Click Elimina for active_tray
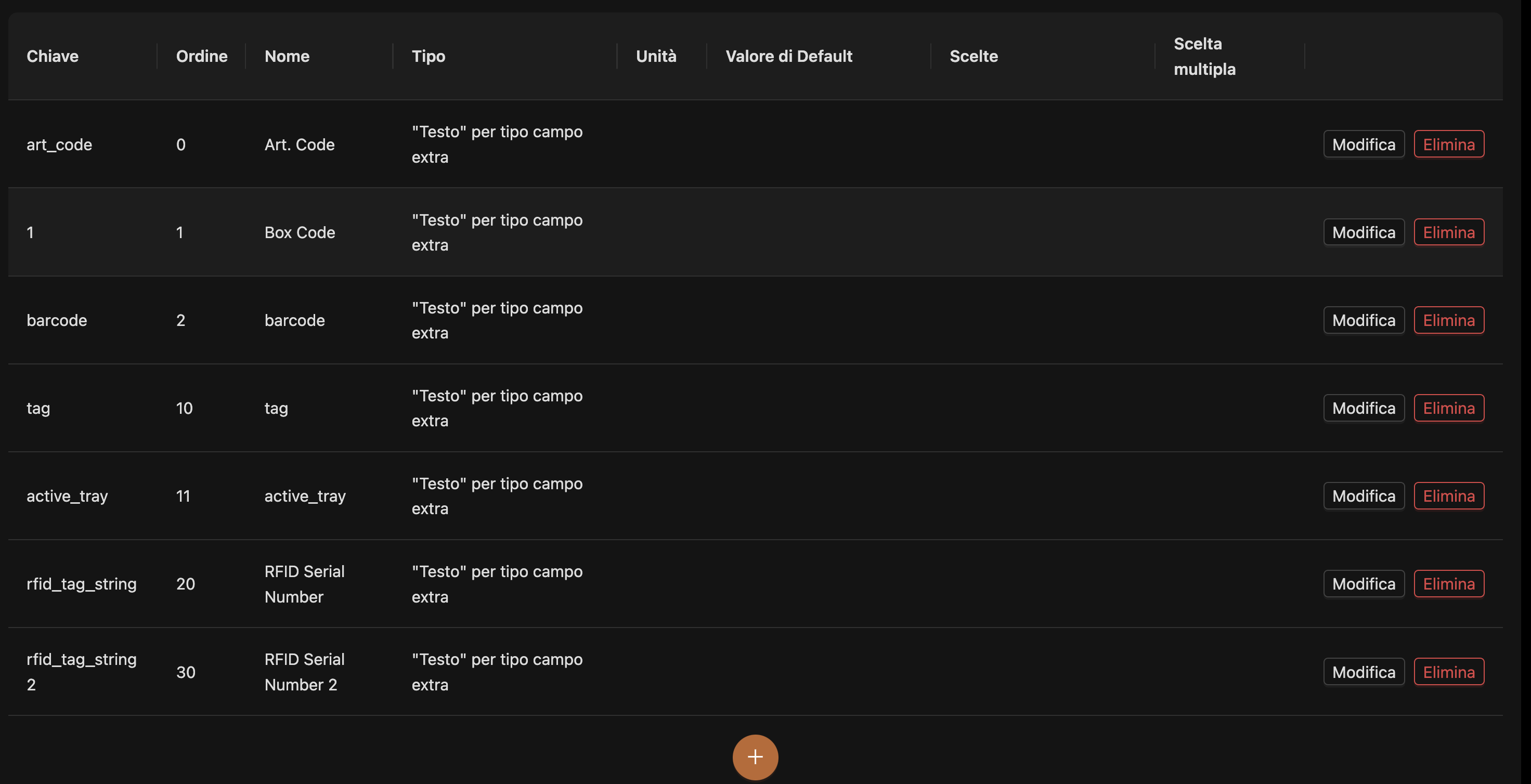 click(1448, 495)
